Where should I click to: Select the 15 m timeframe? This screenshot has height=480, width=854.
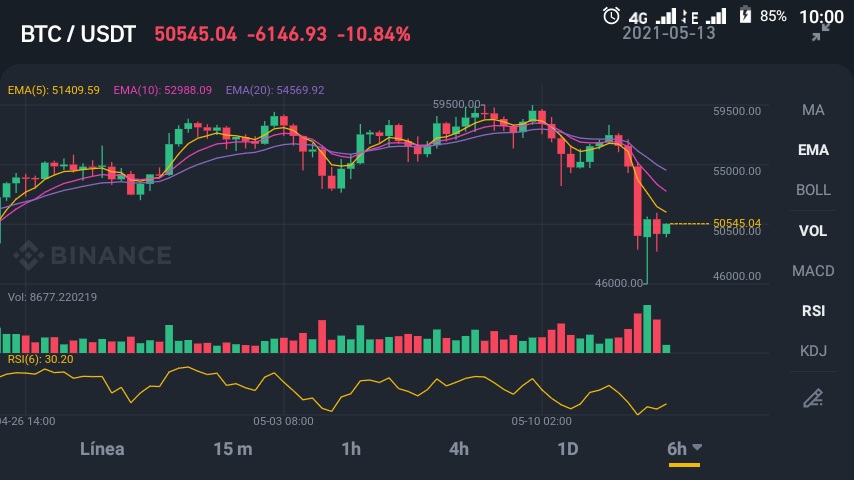pyautogui.click(x=233, y=449)
